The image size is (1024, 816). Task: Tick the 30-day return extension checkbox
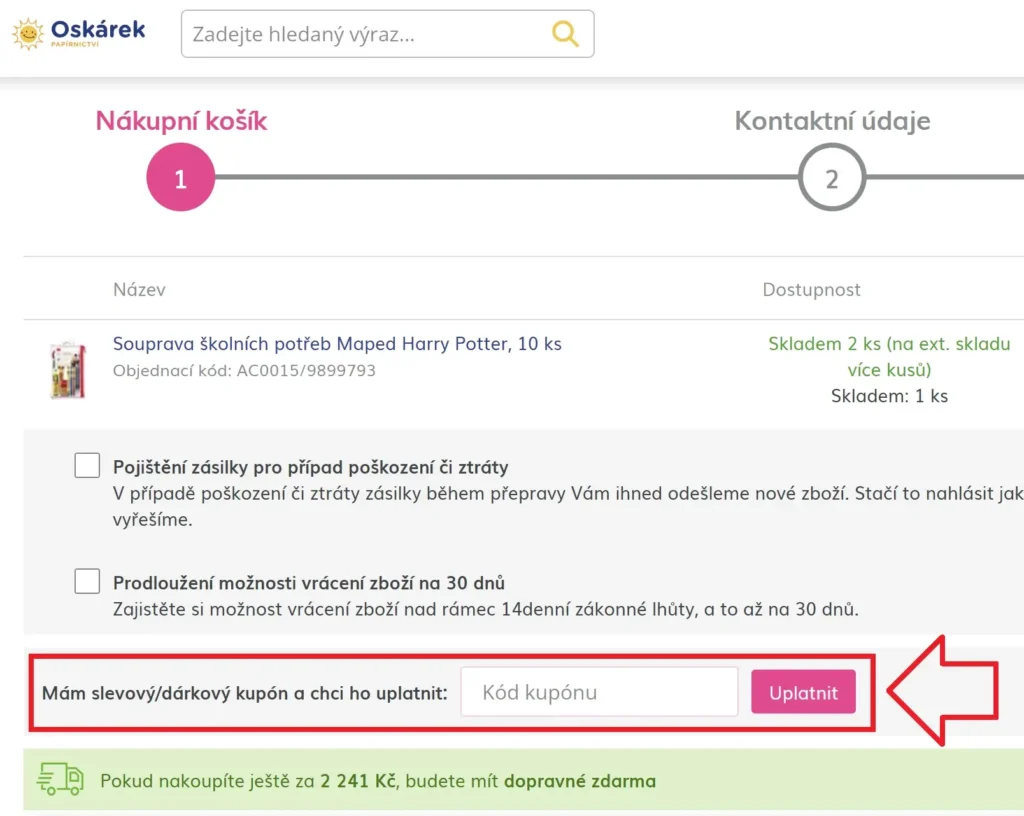88,581
